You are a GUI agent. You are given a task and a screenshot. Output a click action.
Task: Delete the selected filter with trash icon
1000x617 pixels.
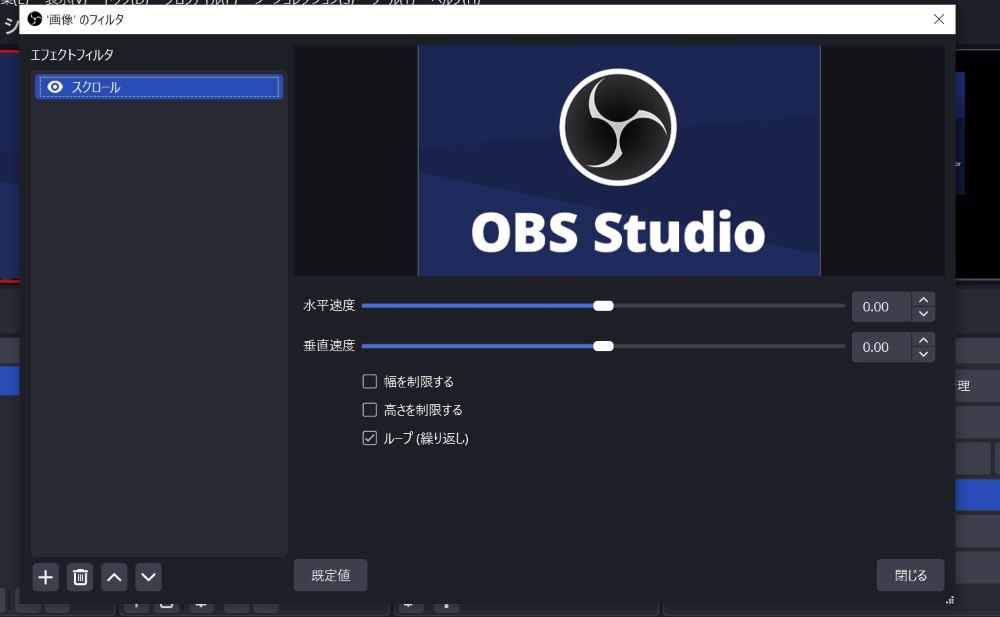click(80, 577)
